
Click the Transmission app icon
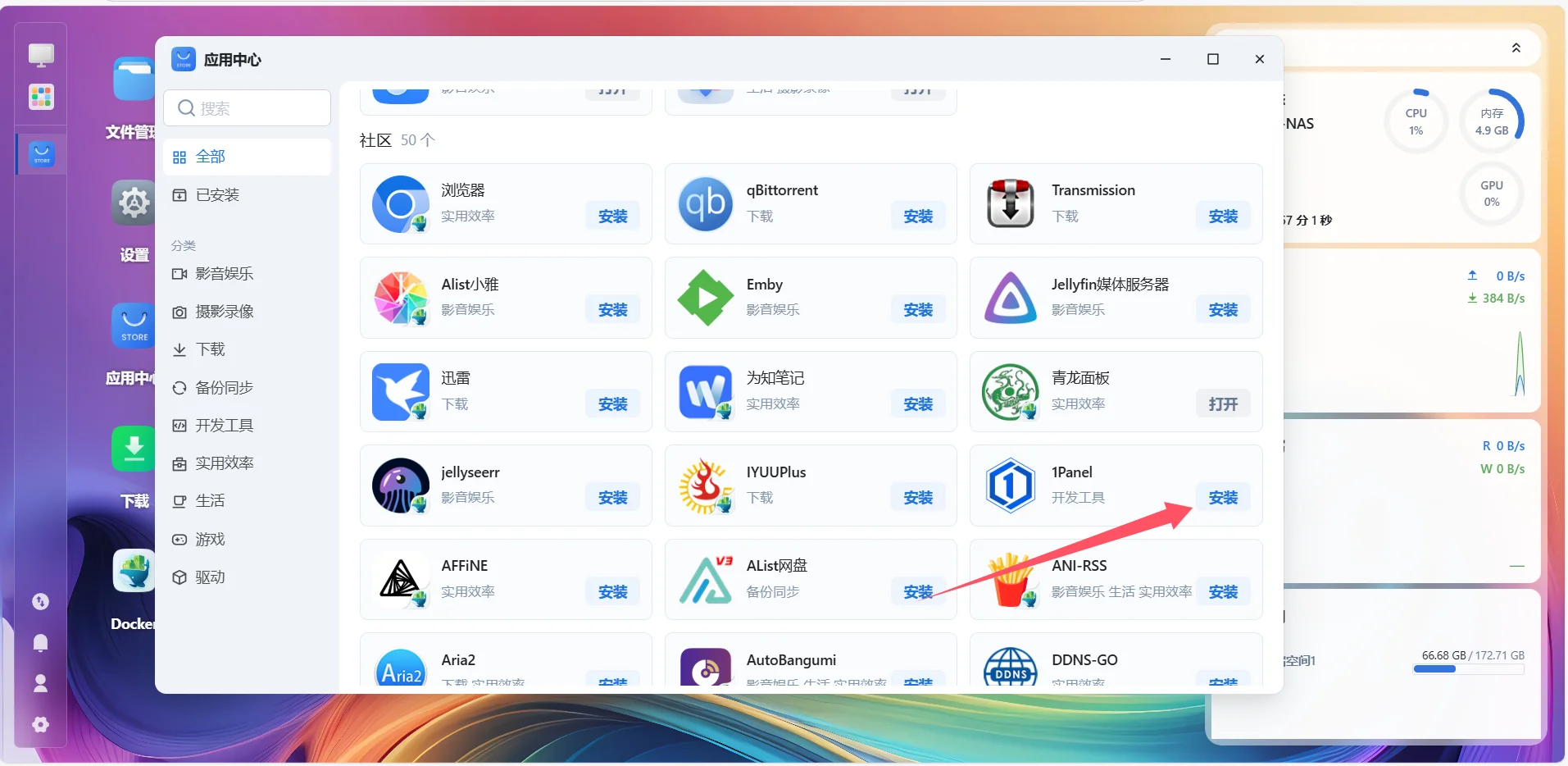(1010, 204)
